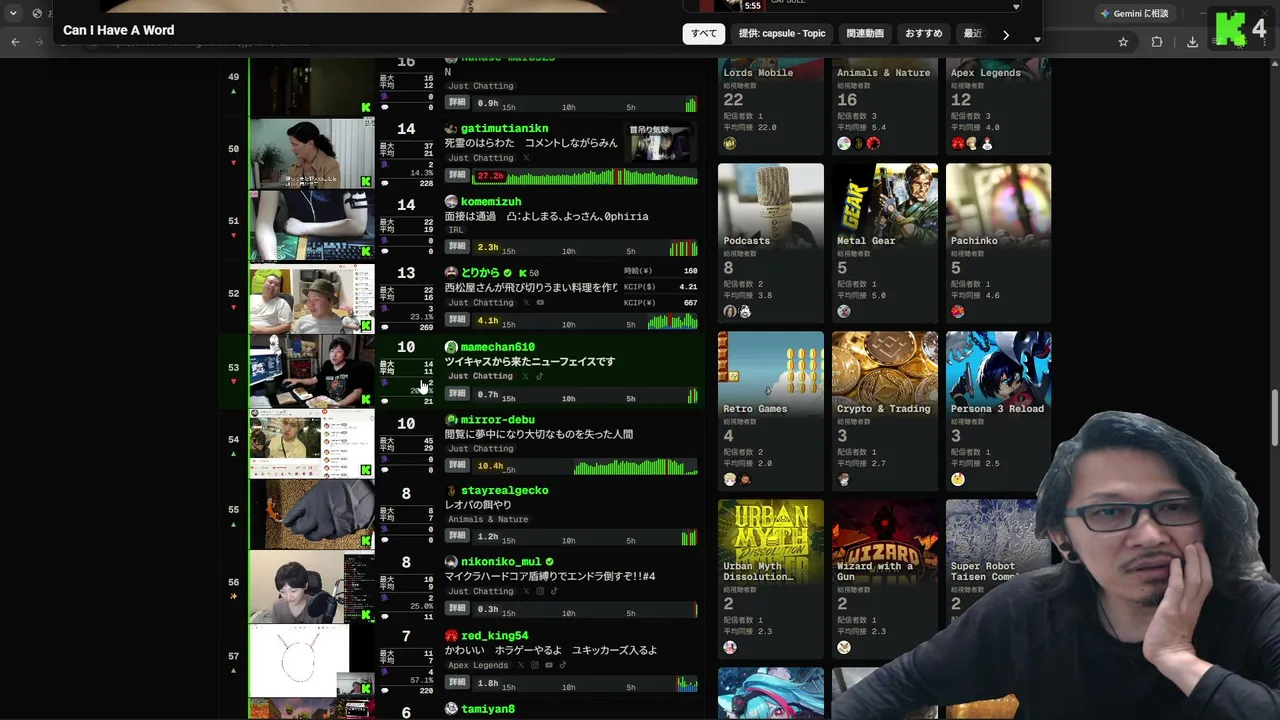The image size is (1280, 720).
Task: Open red_king54's YouTube social icon
Action: [x=548, y=665]
